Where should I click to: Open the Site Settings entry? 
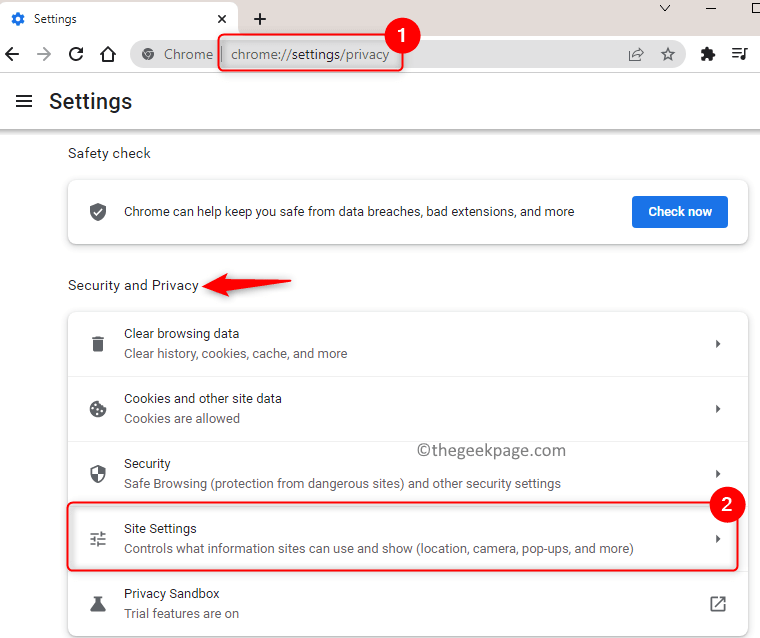click(408, 539)
